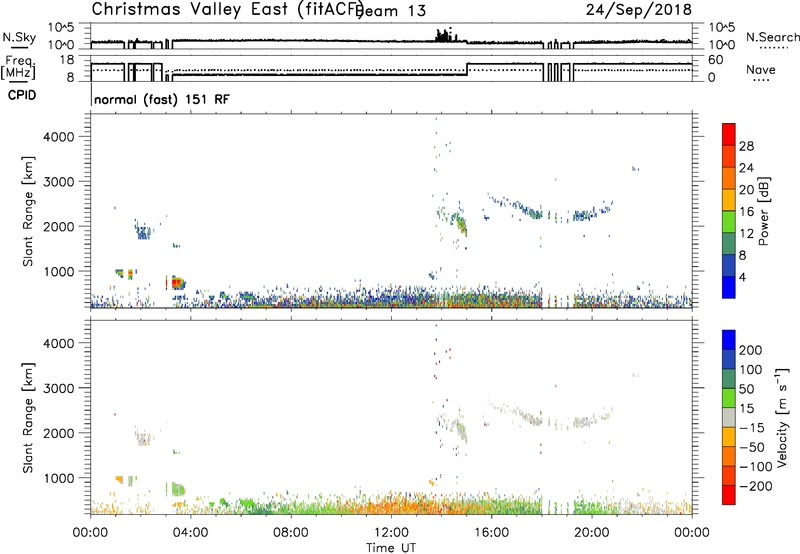The height and width of the screenshot is (554, 800).
Task: Click the "Time UT" axis title
Action: [391, 548]
